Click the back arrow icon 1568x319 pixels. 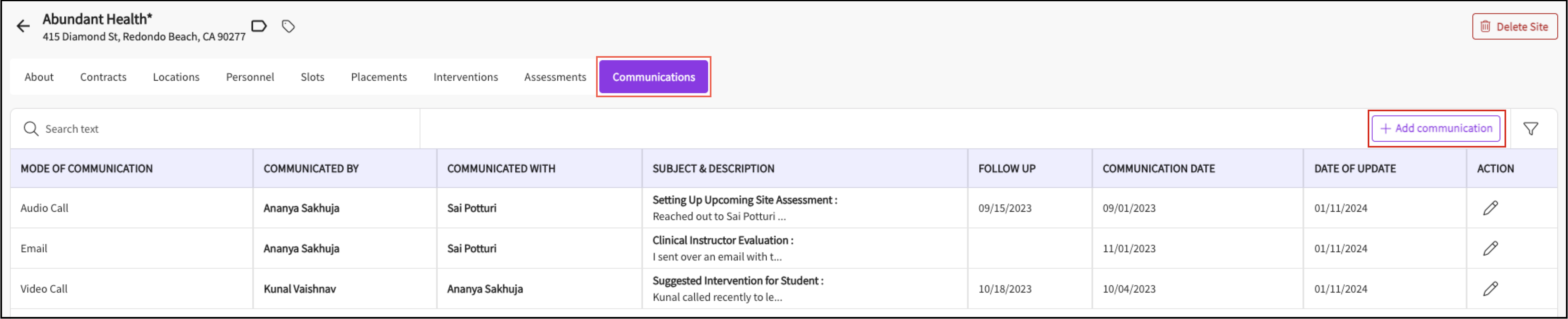point(23,26)
